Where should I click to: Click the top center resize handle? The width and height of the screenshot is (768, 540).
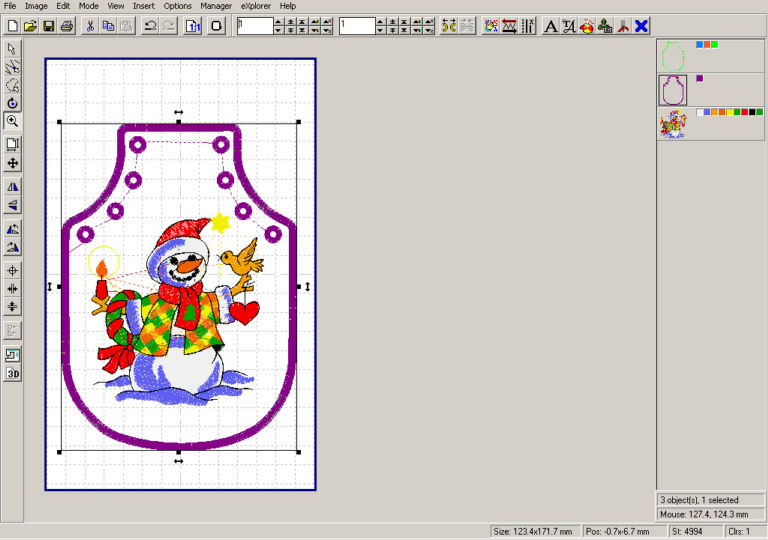(x=179, y=122)
